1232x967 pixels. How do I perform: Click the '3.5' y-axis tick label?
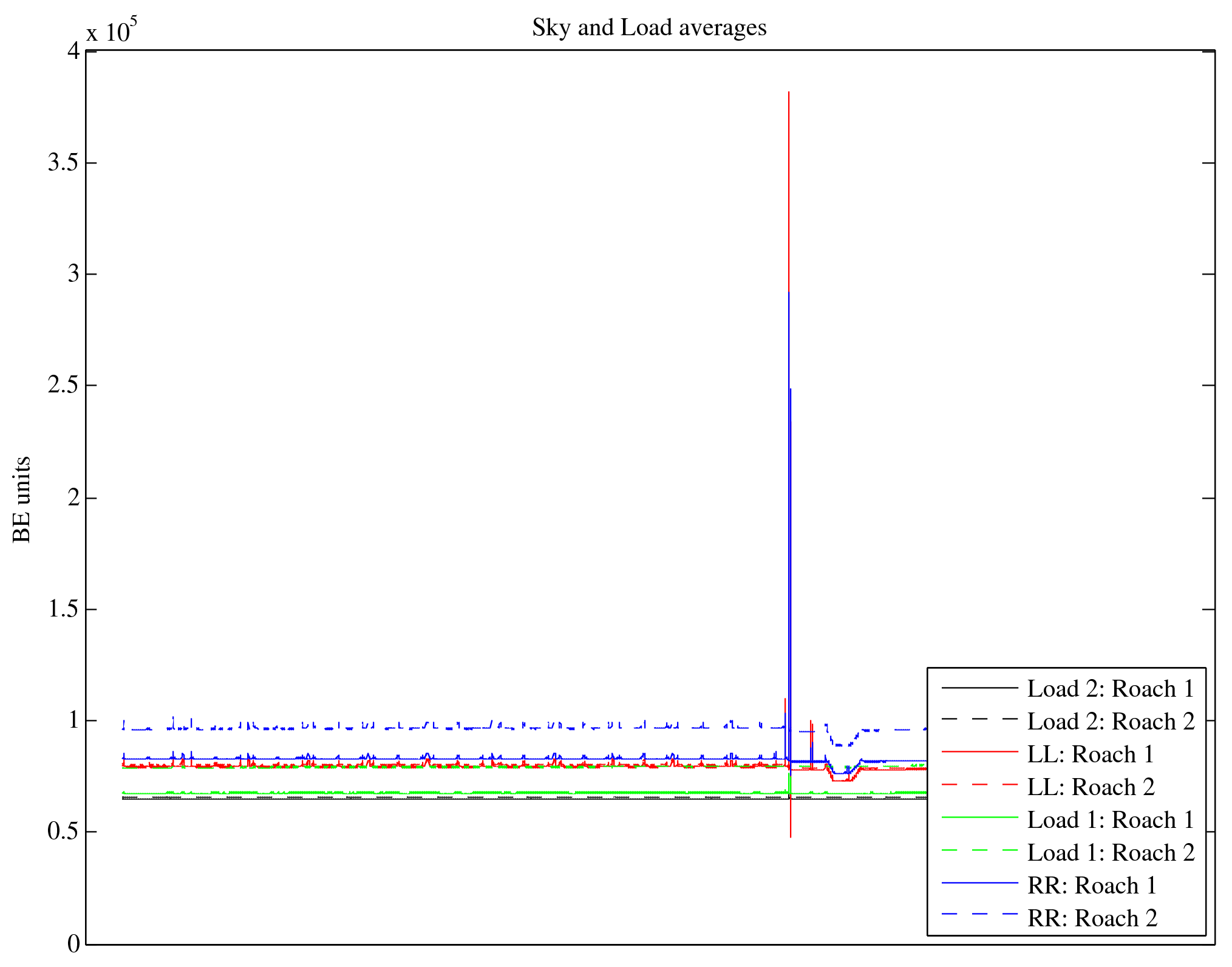point(63,163)
